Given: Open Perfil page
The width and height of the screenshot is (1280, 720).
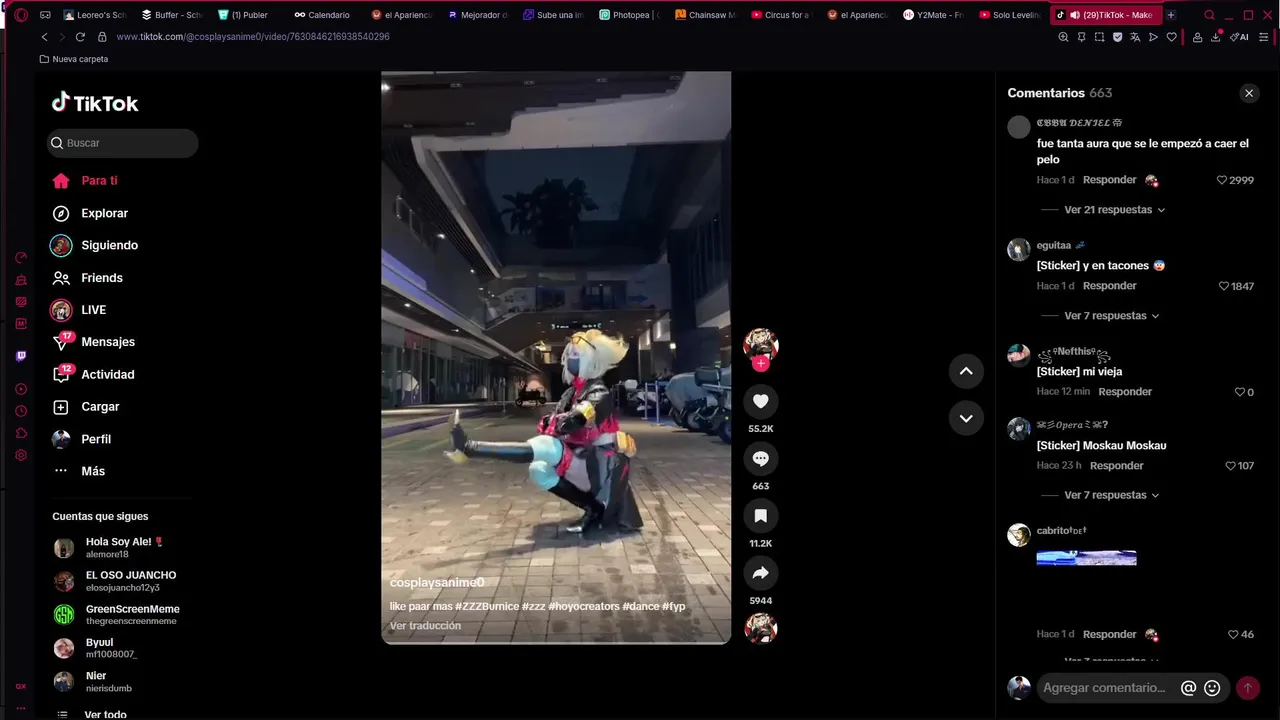Looking at the screenshot, I should click(x=96, y=439).
